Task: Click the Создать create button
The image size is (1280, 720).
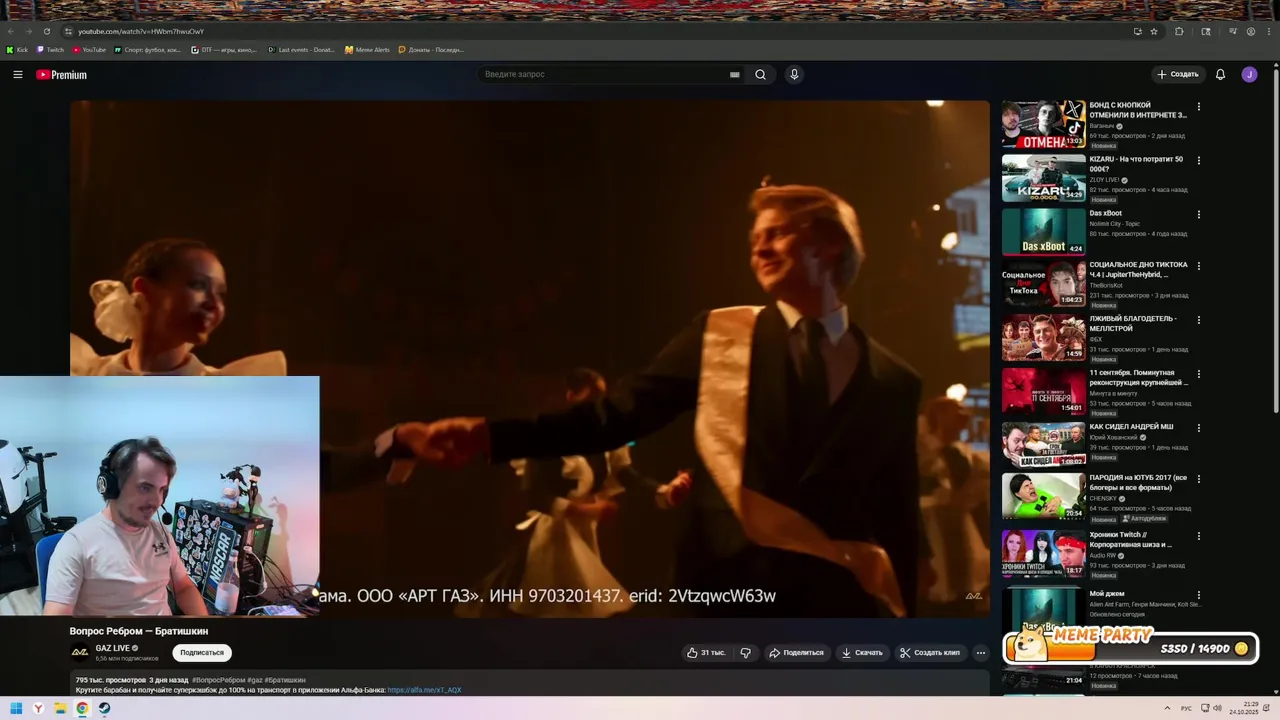Action: [1178, 74]
